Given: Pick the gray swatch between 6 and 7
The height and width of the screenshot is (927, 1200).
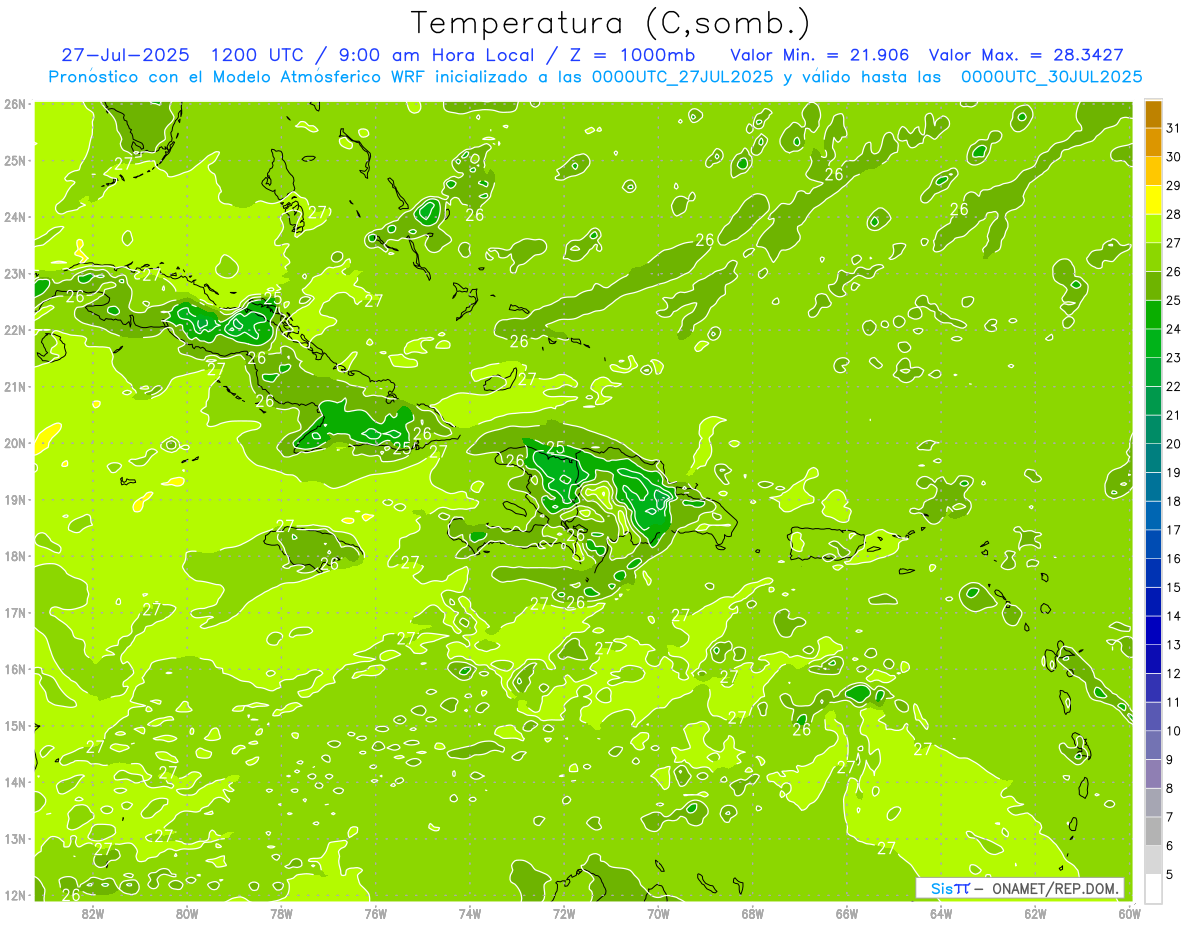Looking at the screenshot, I should (x=1153, y=831).
